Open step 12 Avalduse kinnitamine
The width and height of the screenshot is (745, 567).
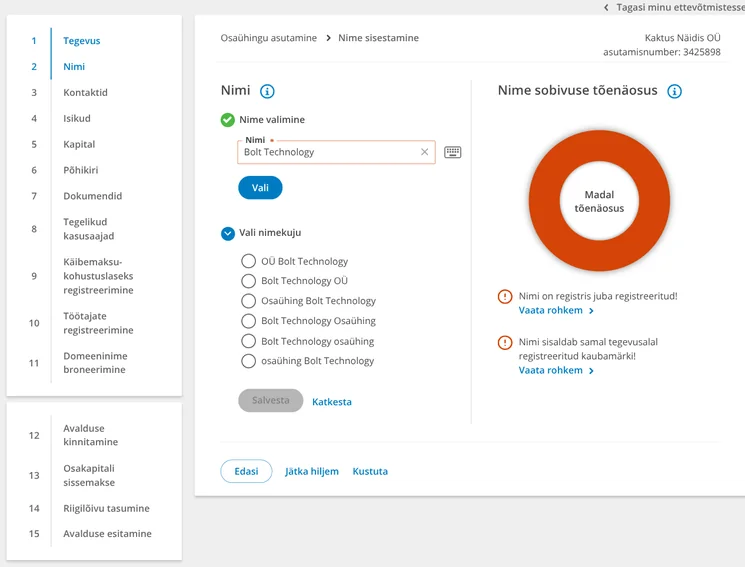91,435
